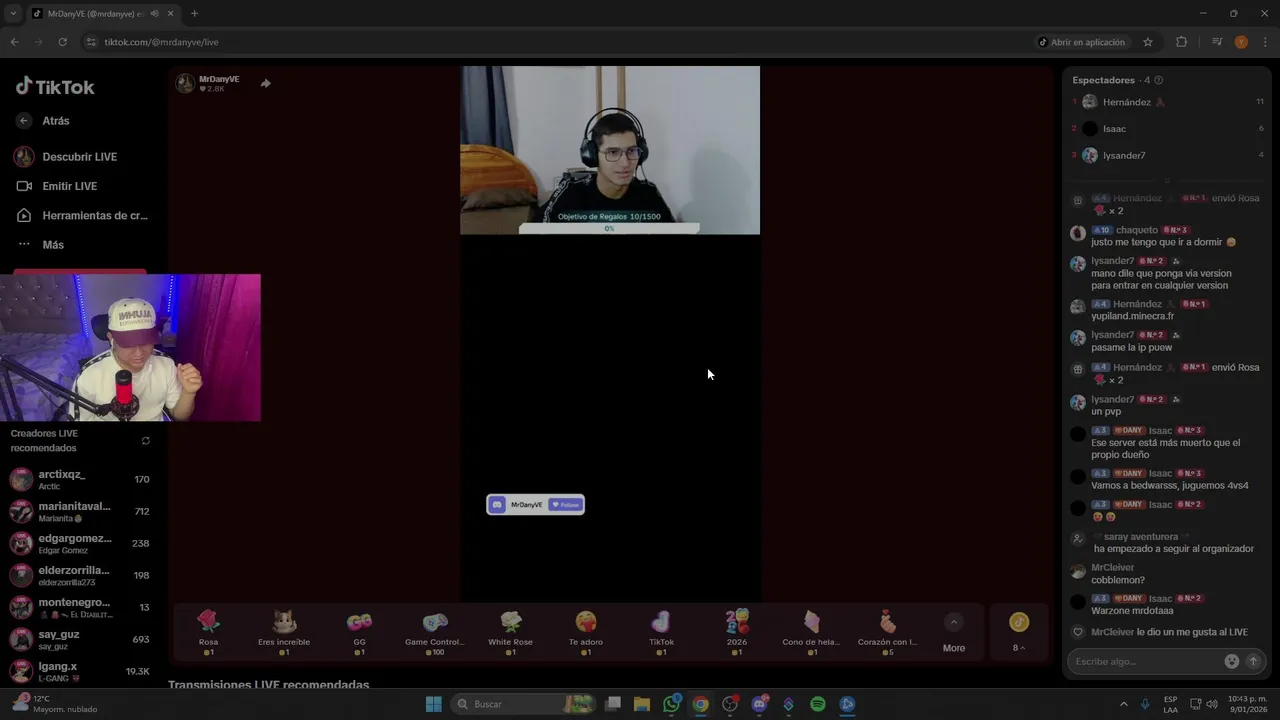Send the White Rose gift

tap(510, 633)
